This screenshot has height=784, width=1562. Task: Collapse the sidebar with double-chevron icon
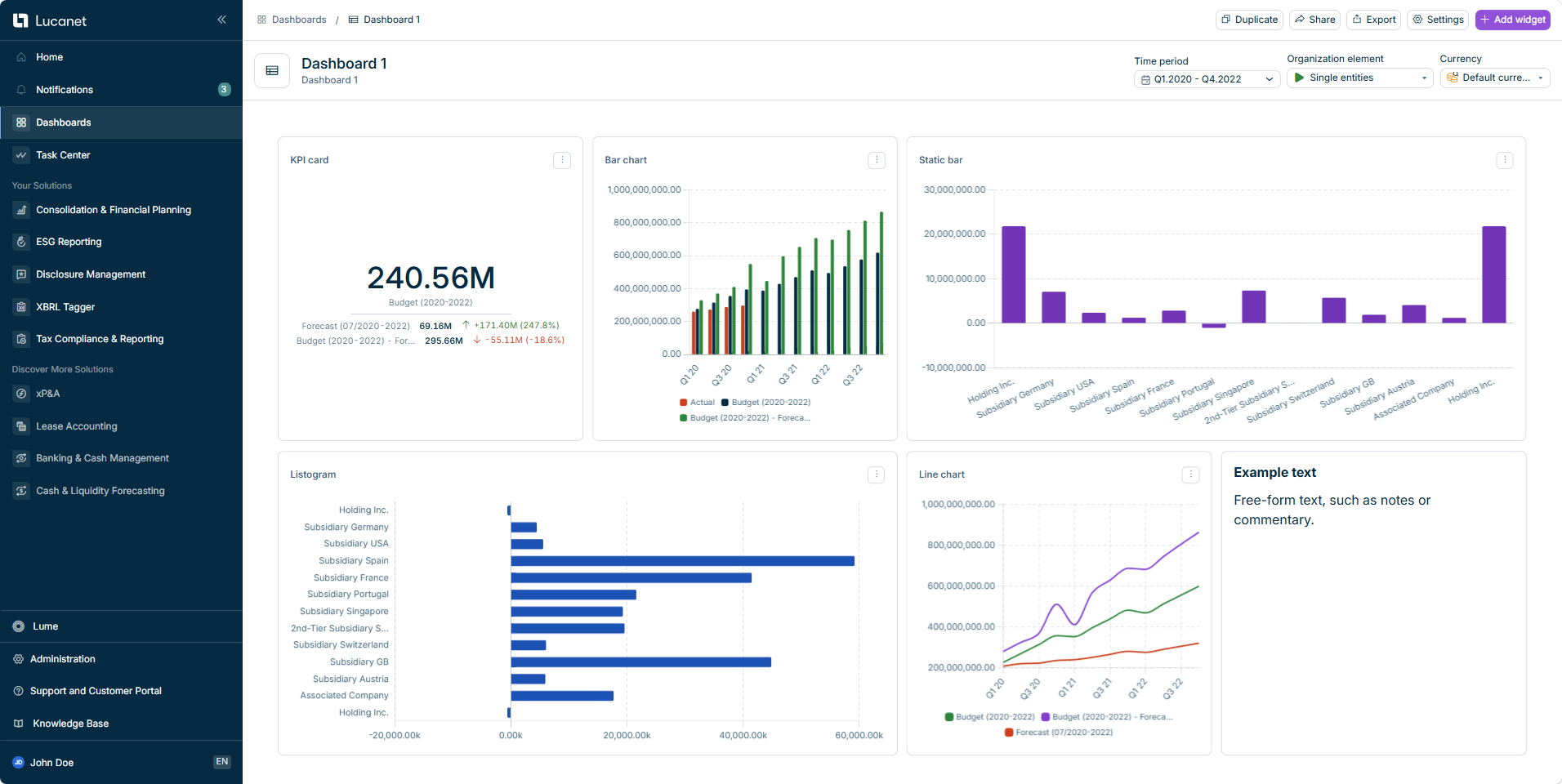221,20
